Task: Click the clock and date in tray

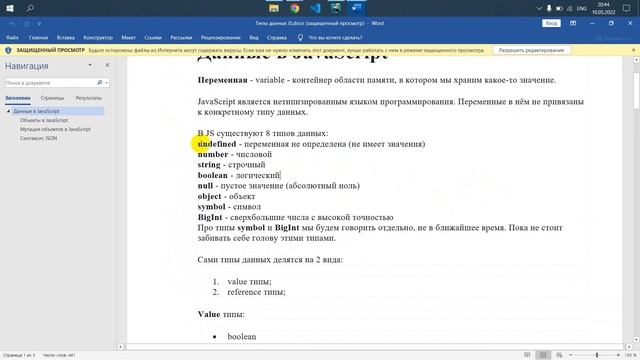Action: tap(603, 8)
